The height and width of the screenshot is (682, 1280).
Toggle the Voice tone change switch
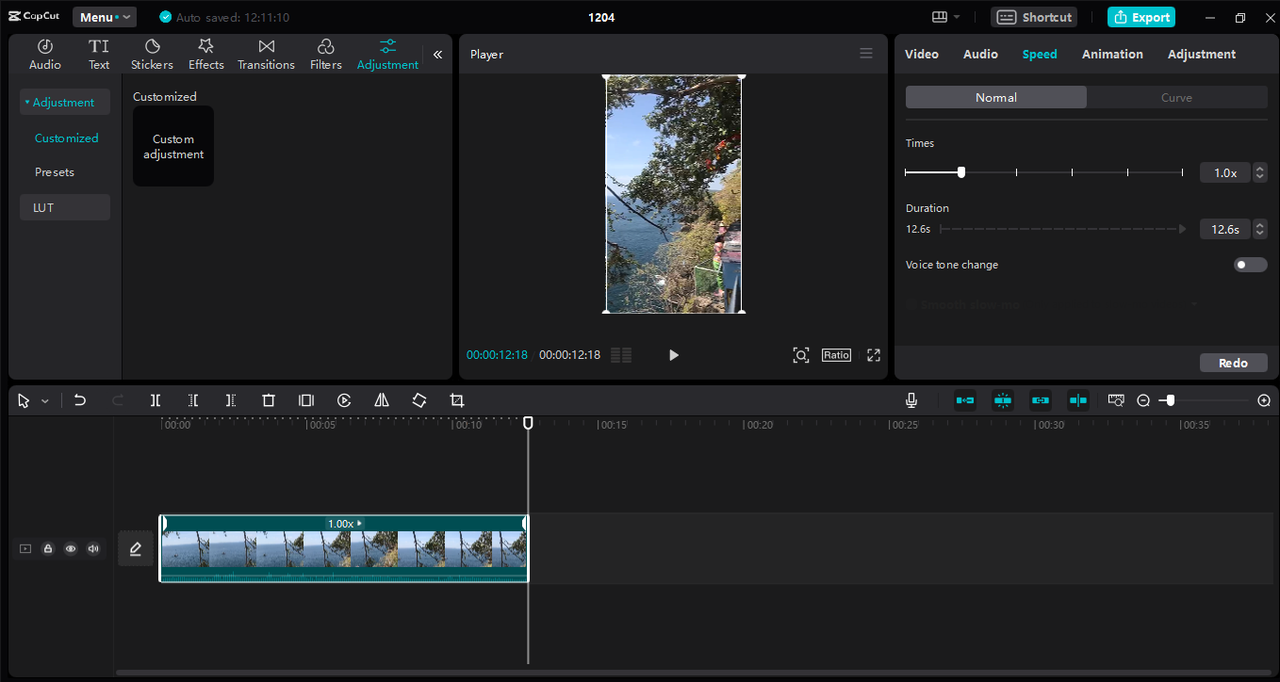(x=1250, y=265)
